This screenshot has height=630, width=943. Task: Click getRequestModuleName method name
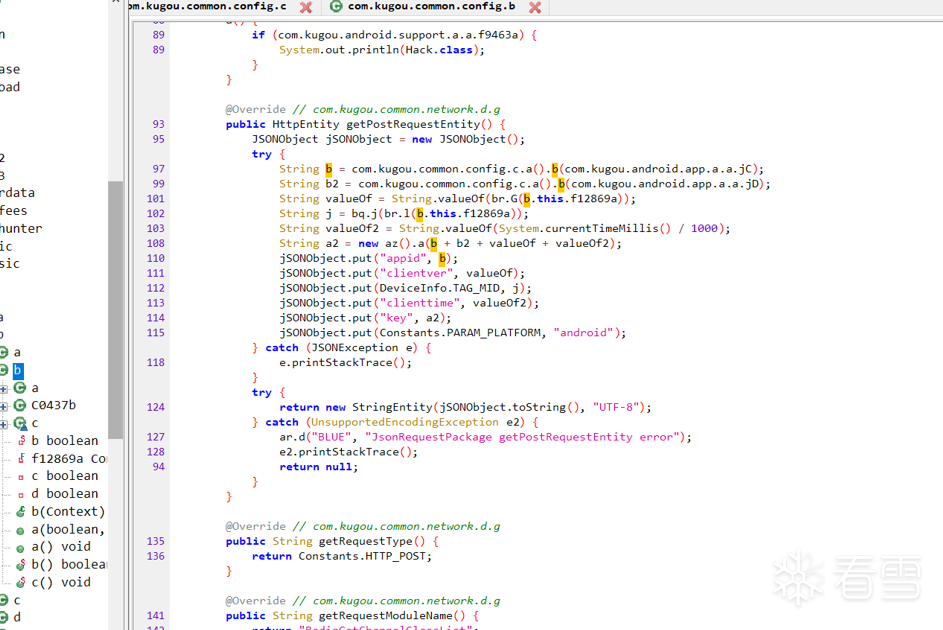(385, 616)
